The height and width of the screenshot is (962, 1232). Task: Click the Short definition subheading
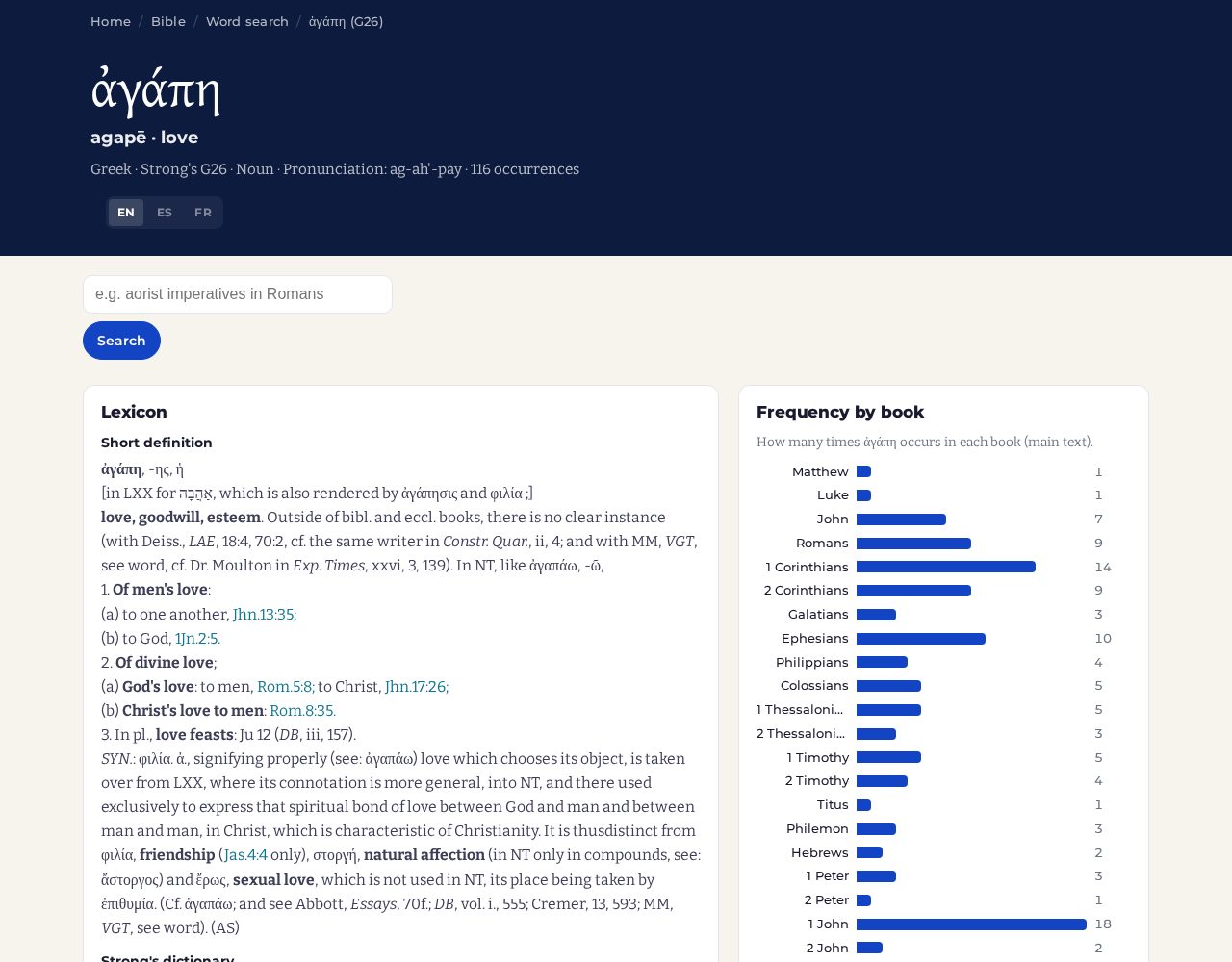[157, 443]
